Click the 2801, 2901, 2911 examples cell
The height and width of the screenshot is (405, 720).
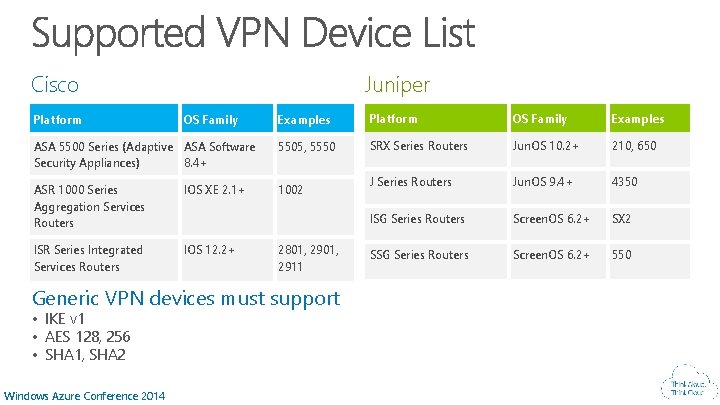pos(309,258)
